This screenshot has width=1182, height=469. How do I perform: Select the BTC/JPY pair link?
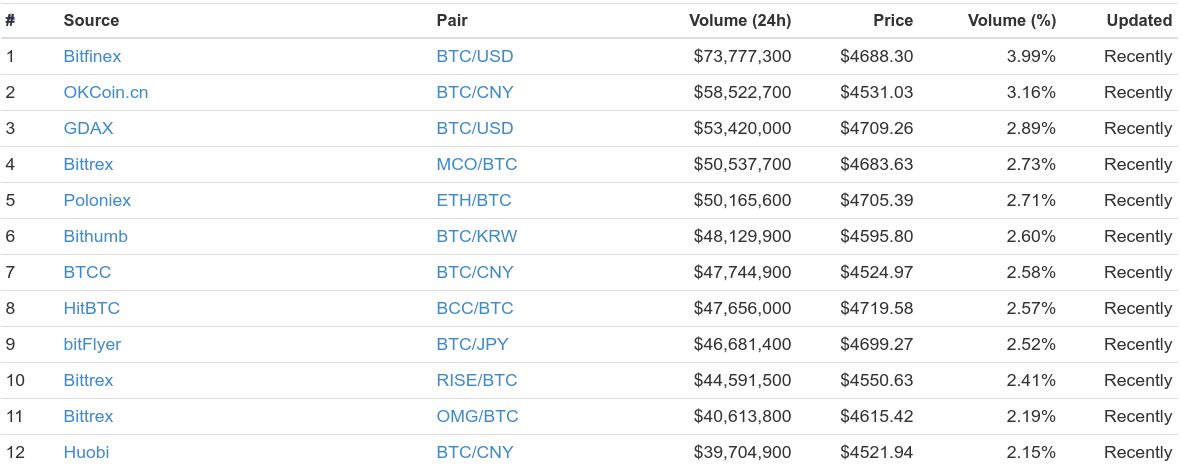[x=473, y=345]
